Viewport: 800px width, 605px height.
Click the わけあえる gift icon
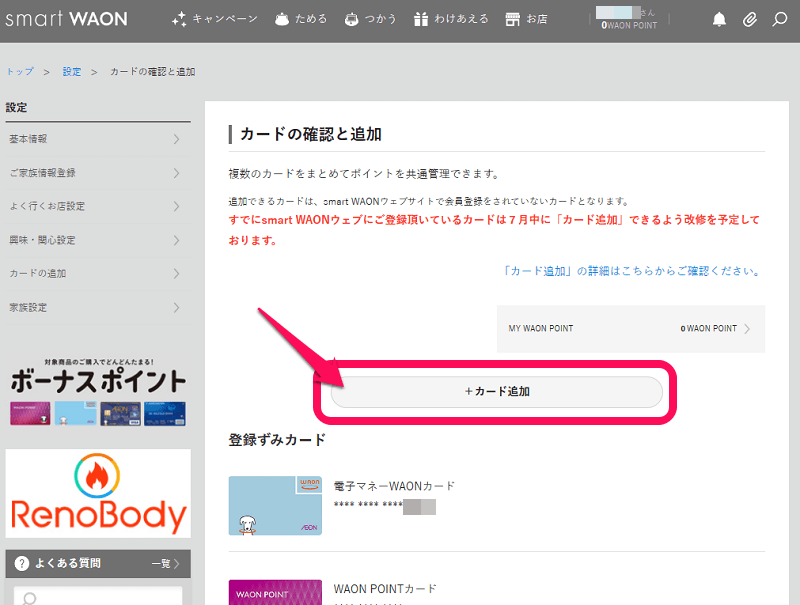421,19
